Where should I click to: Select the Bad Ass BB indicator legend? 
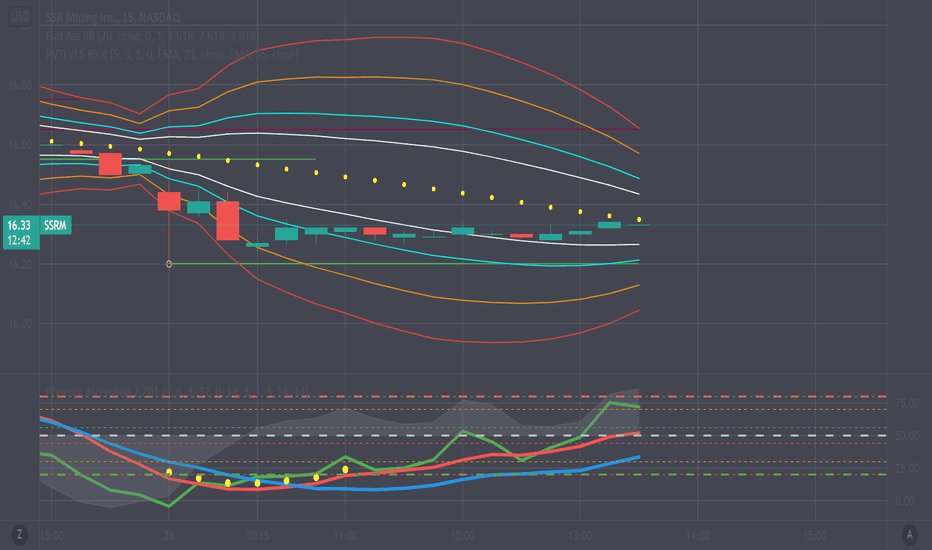click(x=152, y=36)
